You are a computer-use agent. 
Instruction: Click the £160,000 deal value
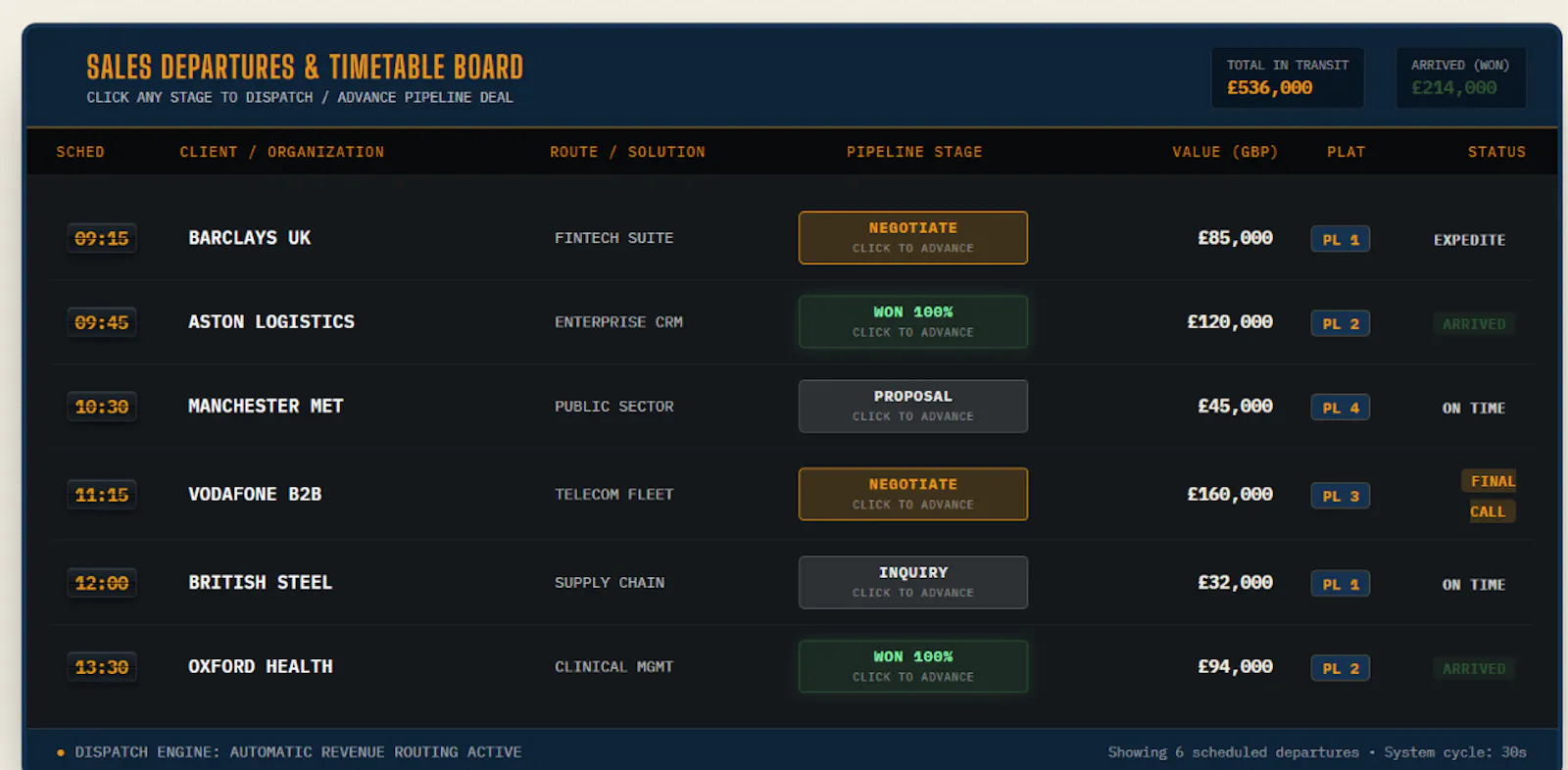1230,495
